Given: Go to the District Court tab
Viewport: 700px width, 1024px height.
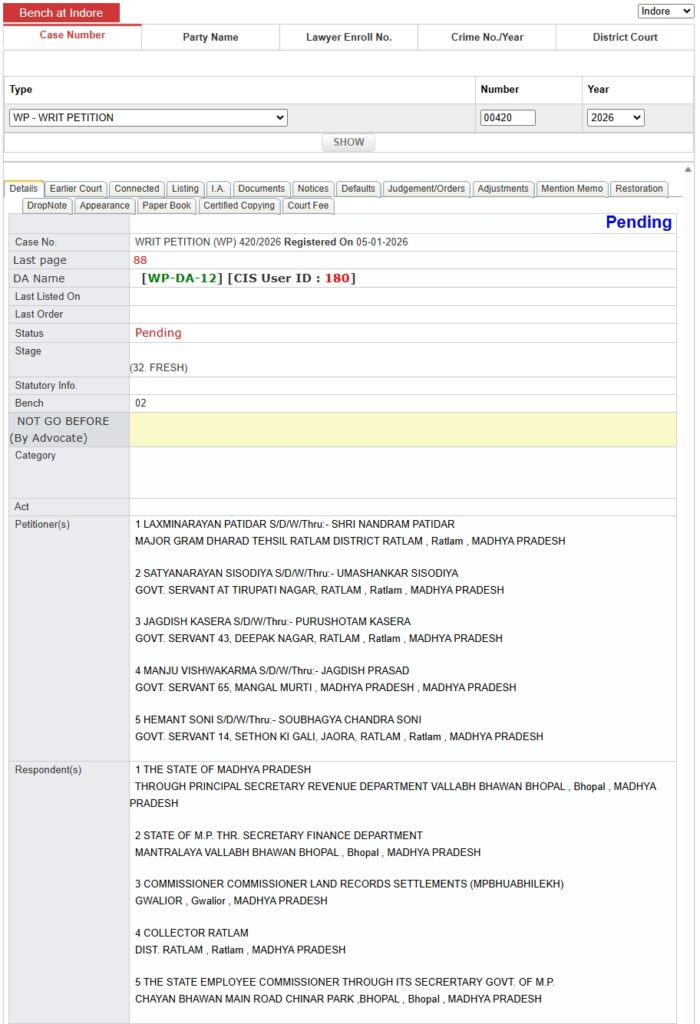Looking at the screenshot, I should click(624, 37).
